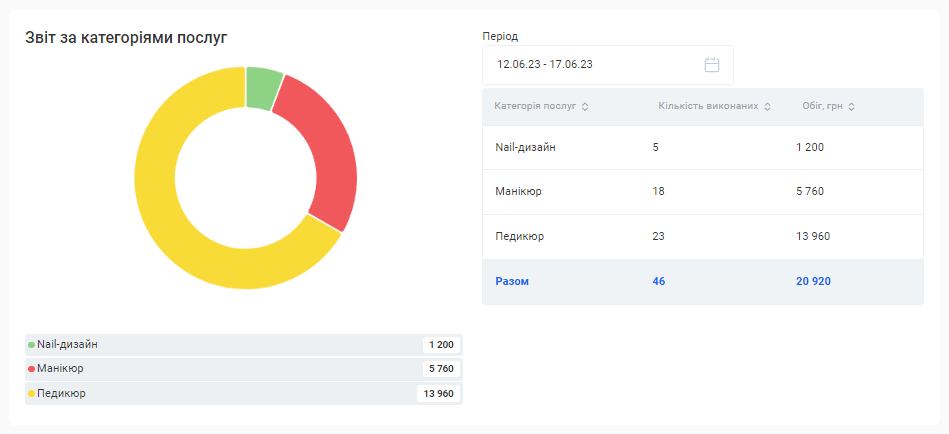Click the green Nail-дизайн legend dot
Image resolution: width=949 pixels, height=434 pixels.
[x=31, y=345]
